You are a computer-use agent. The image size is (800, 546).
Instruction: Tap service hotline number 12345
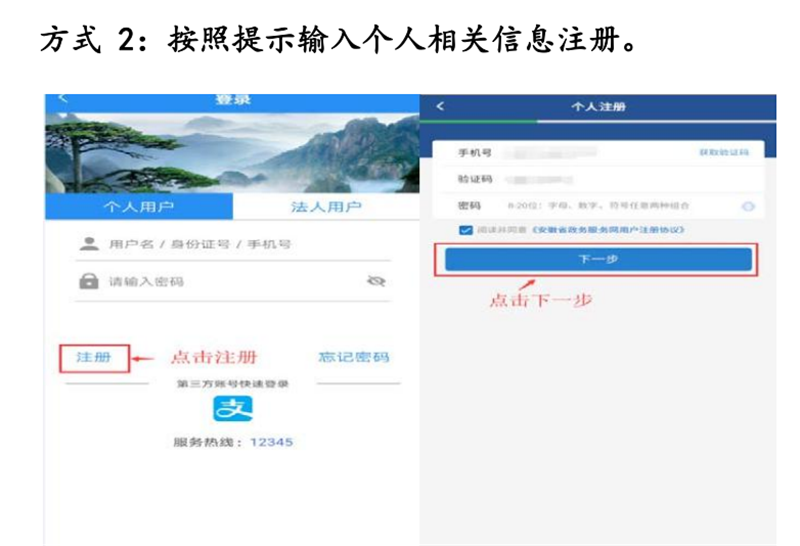[271, 442]
